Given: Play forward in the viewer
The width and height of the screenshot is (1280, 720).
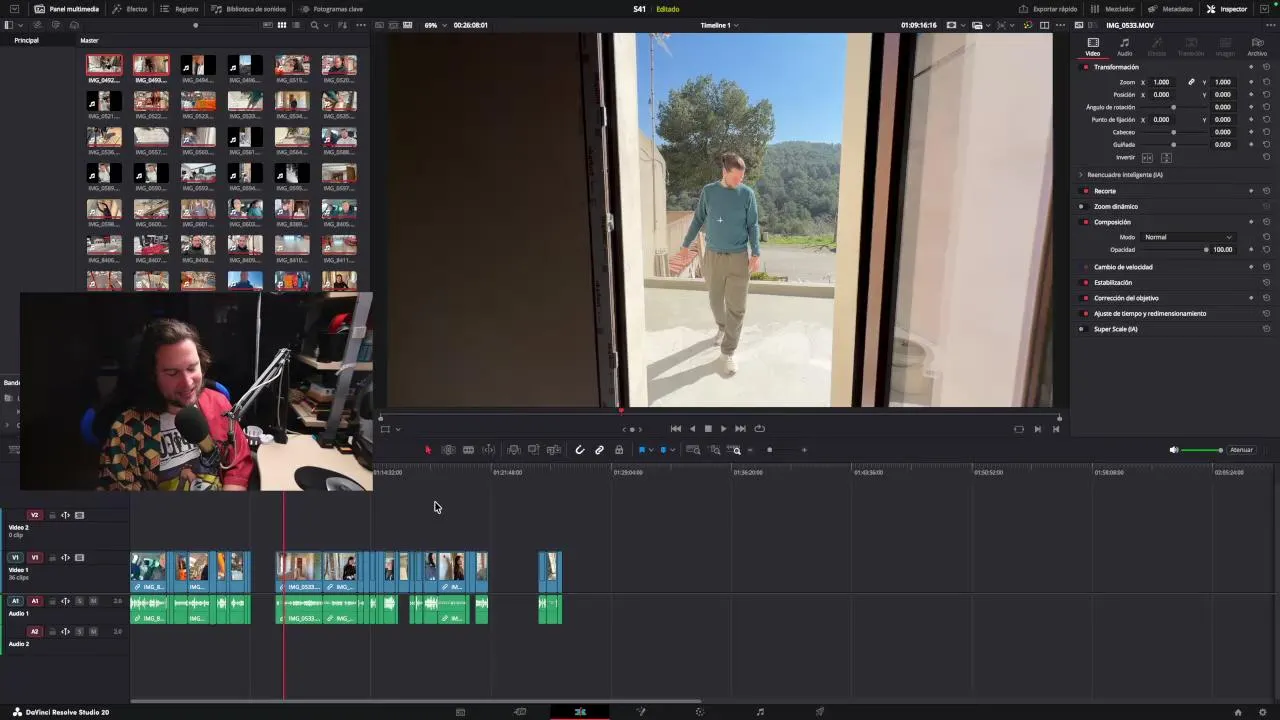Looking at the screenshot, I should [723, 429].
